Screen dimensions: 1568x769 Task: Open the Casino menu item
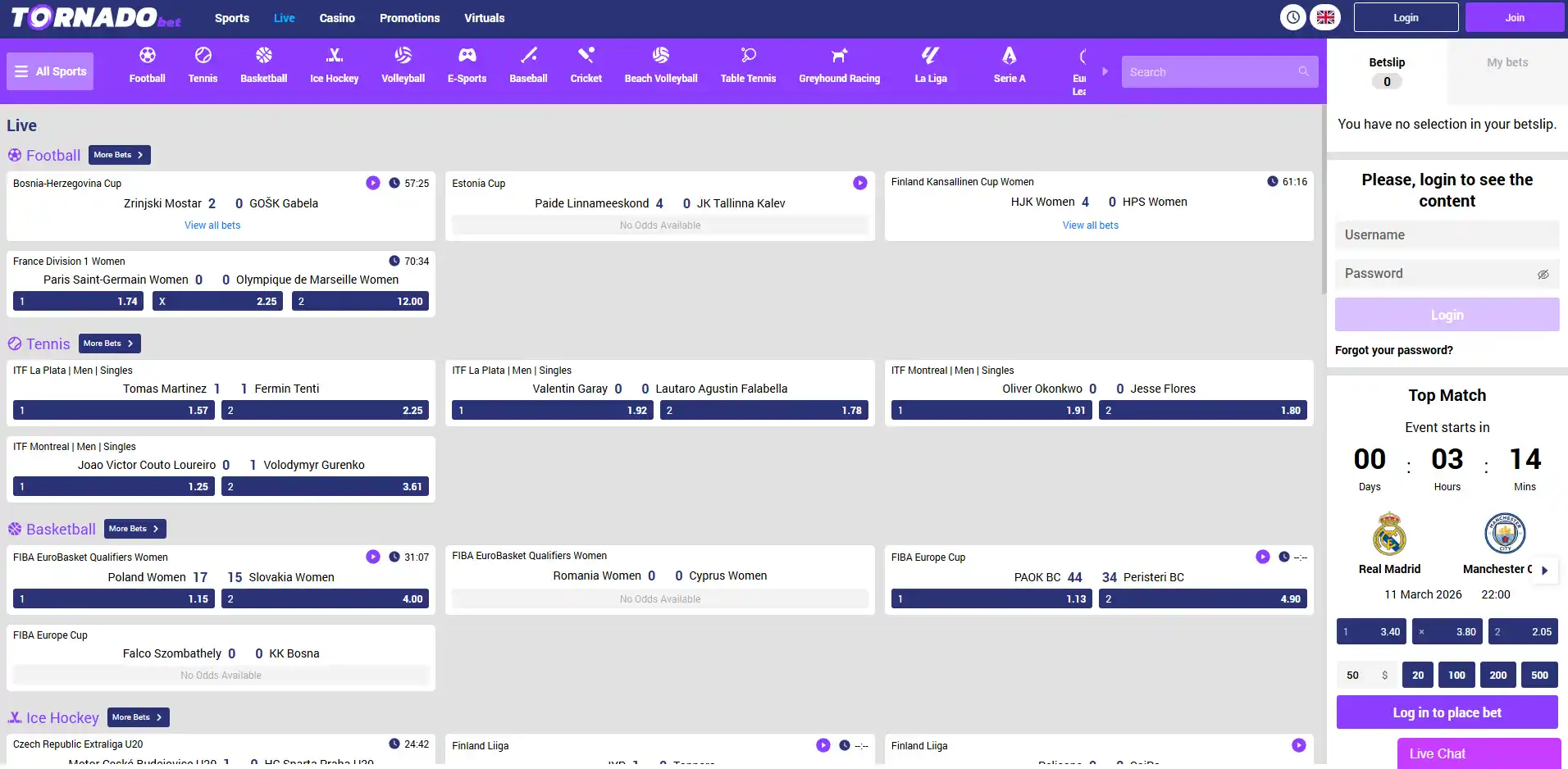pos(337,18)
